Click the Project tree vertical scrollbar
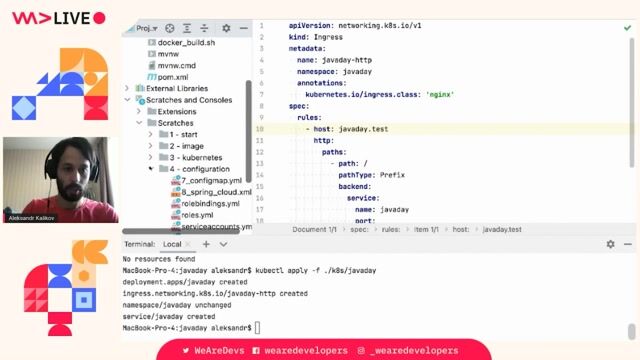The image size is (640, 360). 248,131
